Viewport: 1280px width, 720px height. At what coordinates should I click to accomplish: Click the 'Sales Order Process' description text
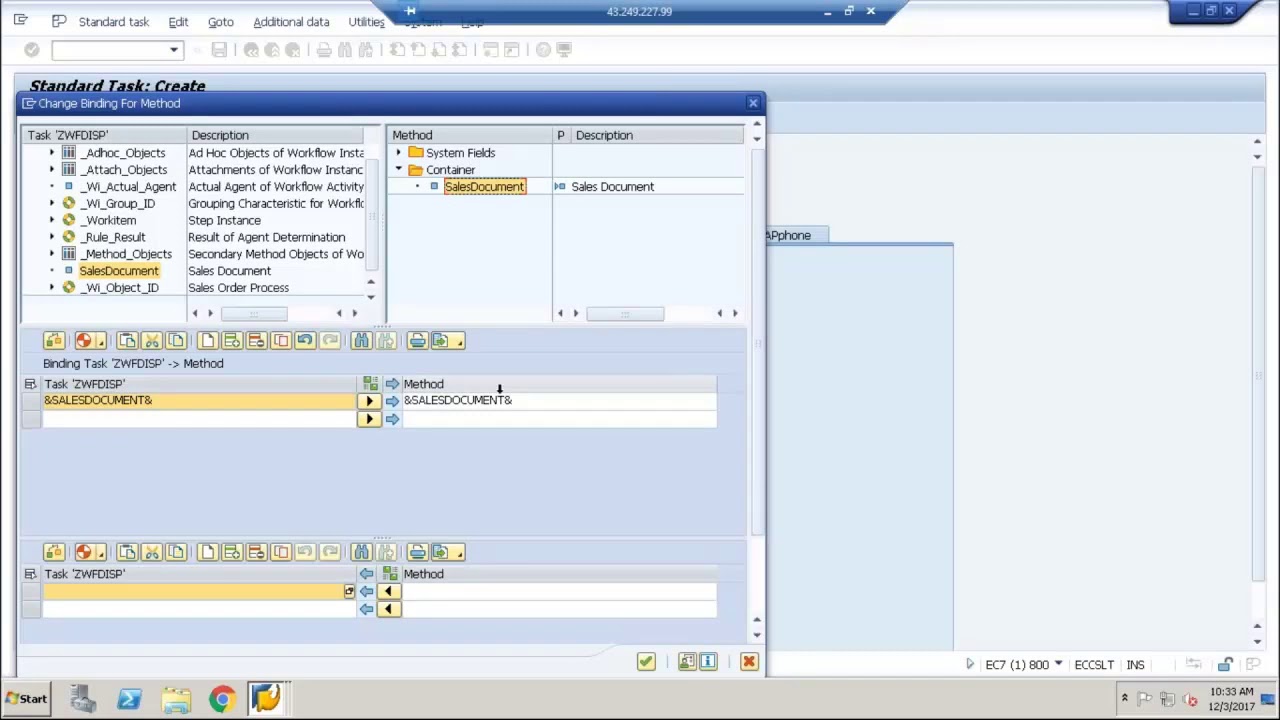point(238,288)
